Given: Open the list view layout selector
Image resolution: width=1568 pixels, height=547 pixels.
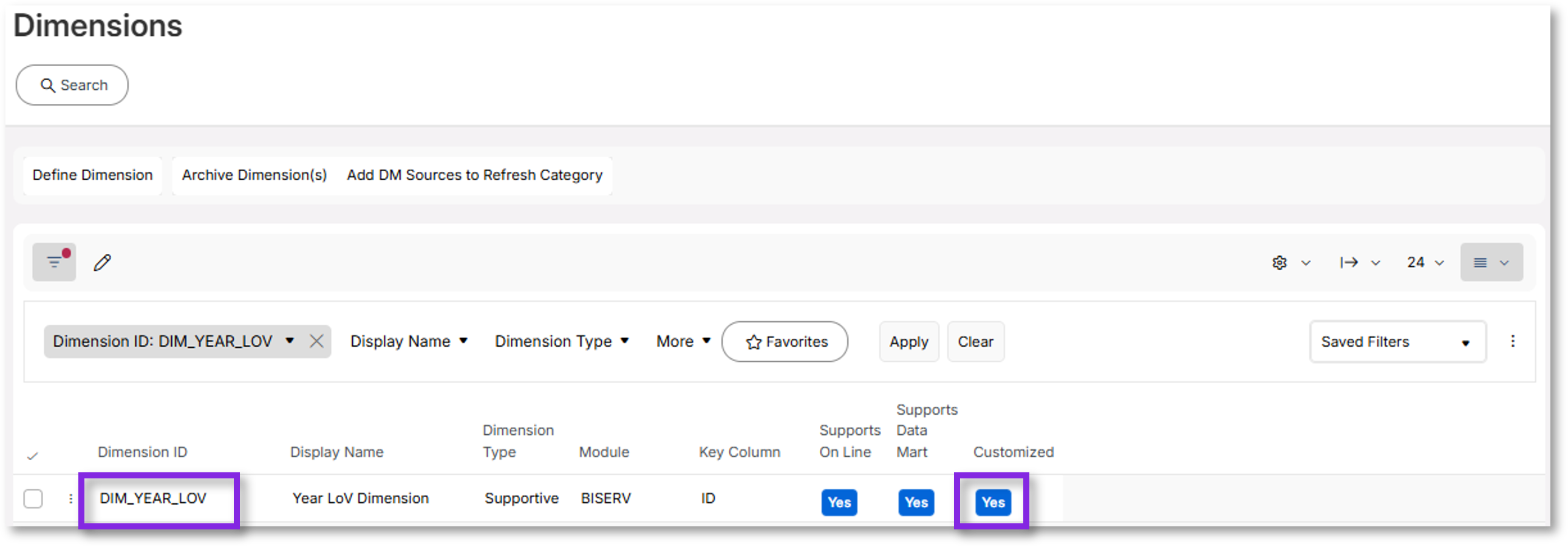Looking at the screenshot, I should pos(1491,263).
